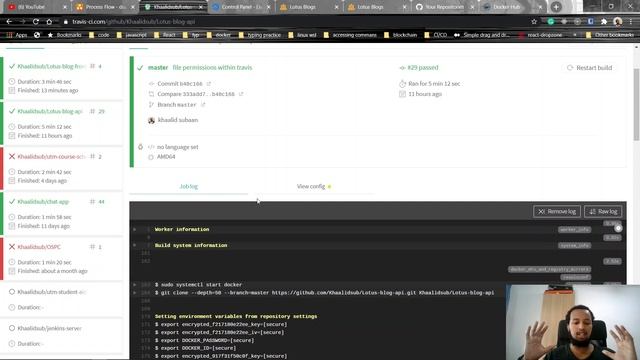Open the CI/CD bookmarks folder
Screen dimensions: 640x360
coord(436,35)
